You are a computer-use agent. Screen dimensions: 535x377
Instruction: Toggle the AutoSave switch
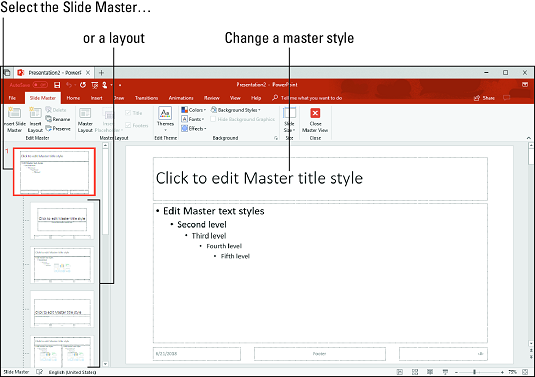[40, 85]
